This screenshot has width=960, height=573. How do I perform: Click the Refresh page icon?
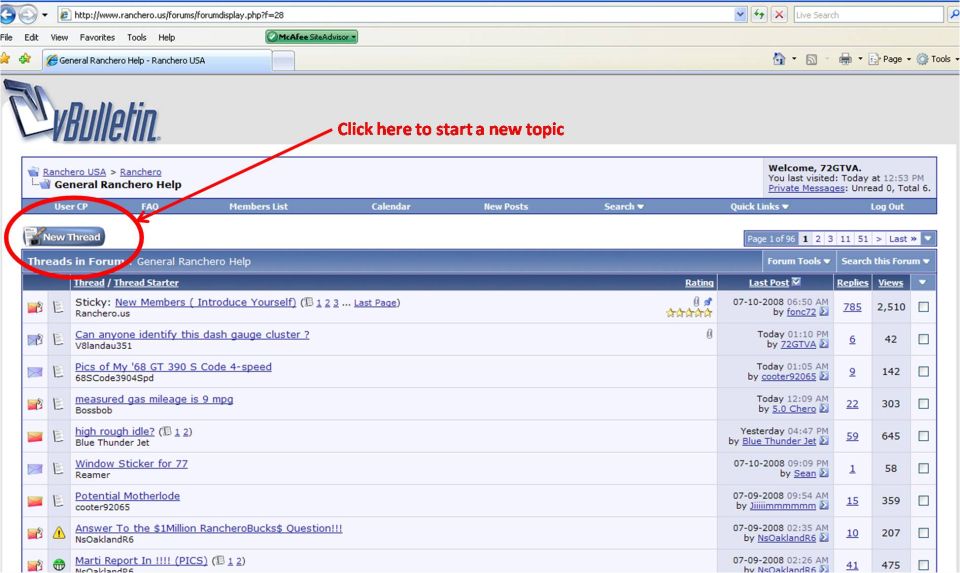pos(759,14)
